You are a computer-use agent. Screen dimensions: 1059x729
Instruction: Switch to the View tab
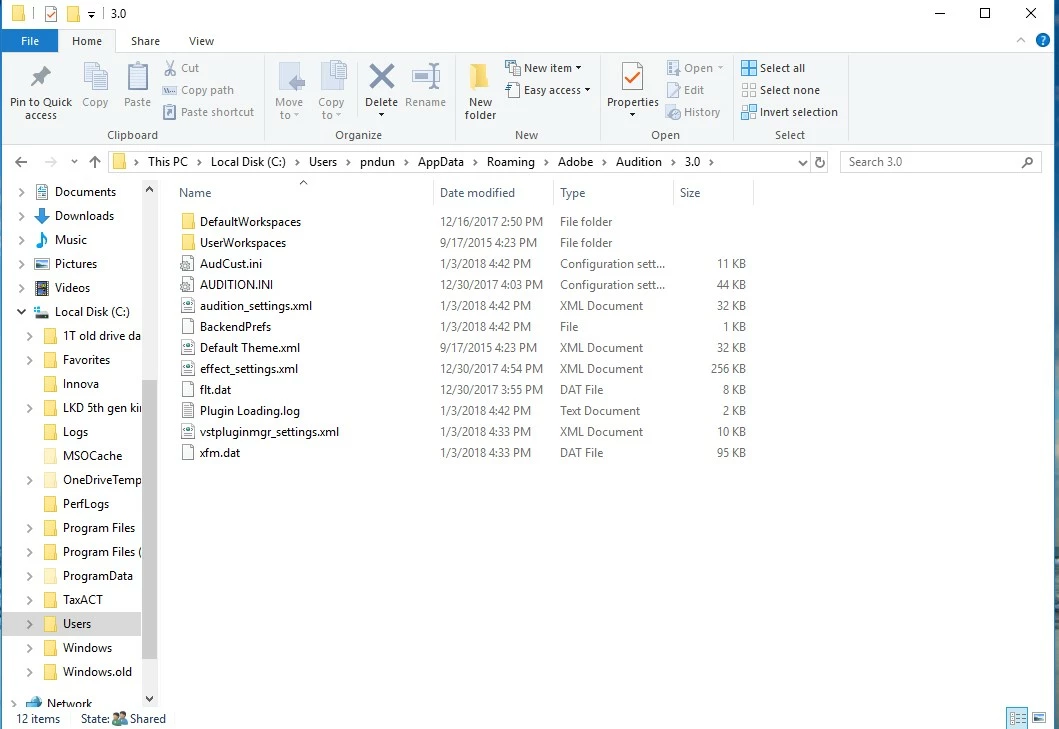[x=201, y=41]
